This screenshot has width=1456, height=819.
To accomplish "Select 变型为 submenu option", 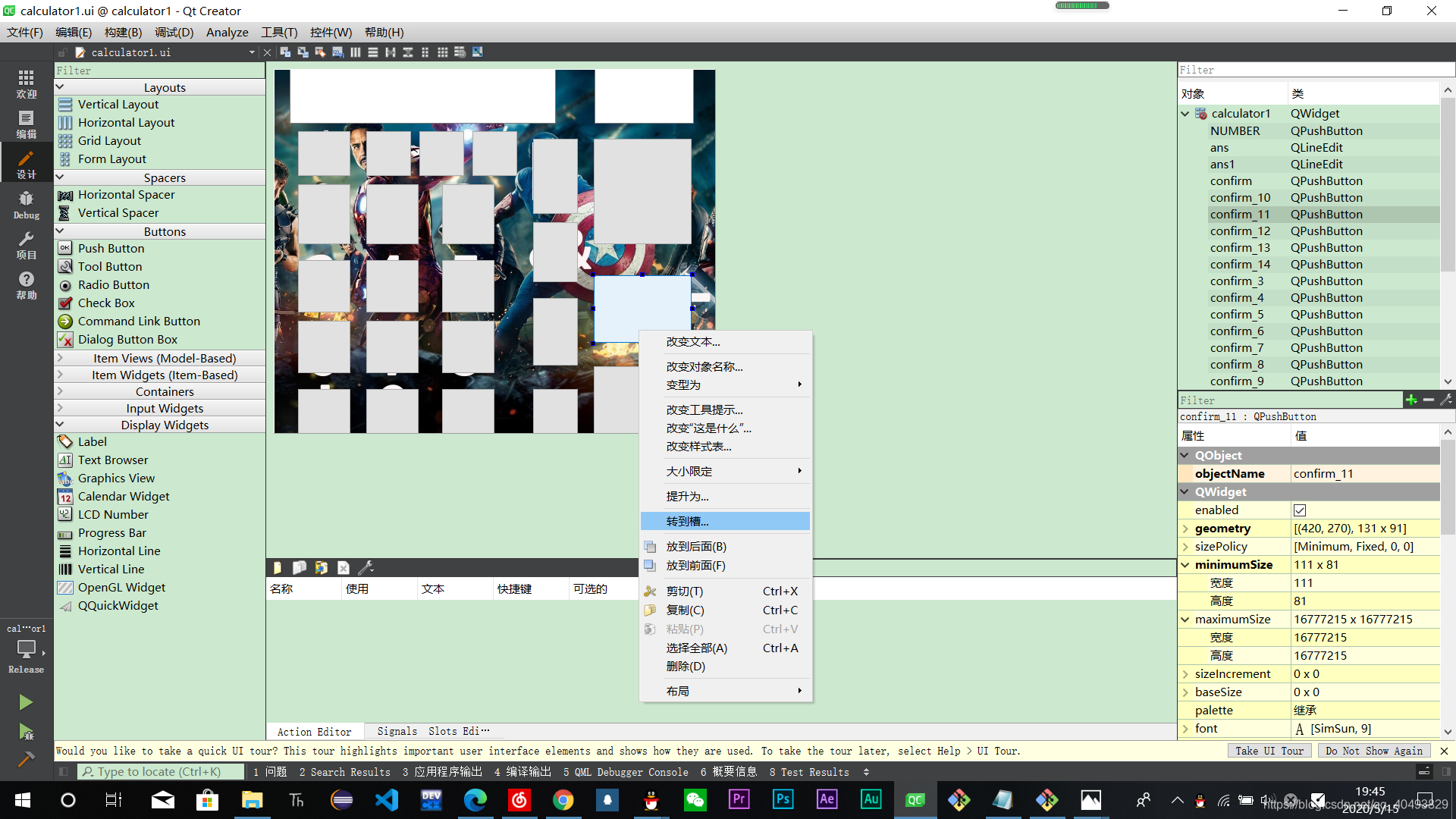I will pyautogui.click(x=725, y=384).
